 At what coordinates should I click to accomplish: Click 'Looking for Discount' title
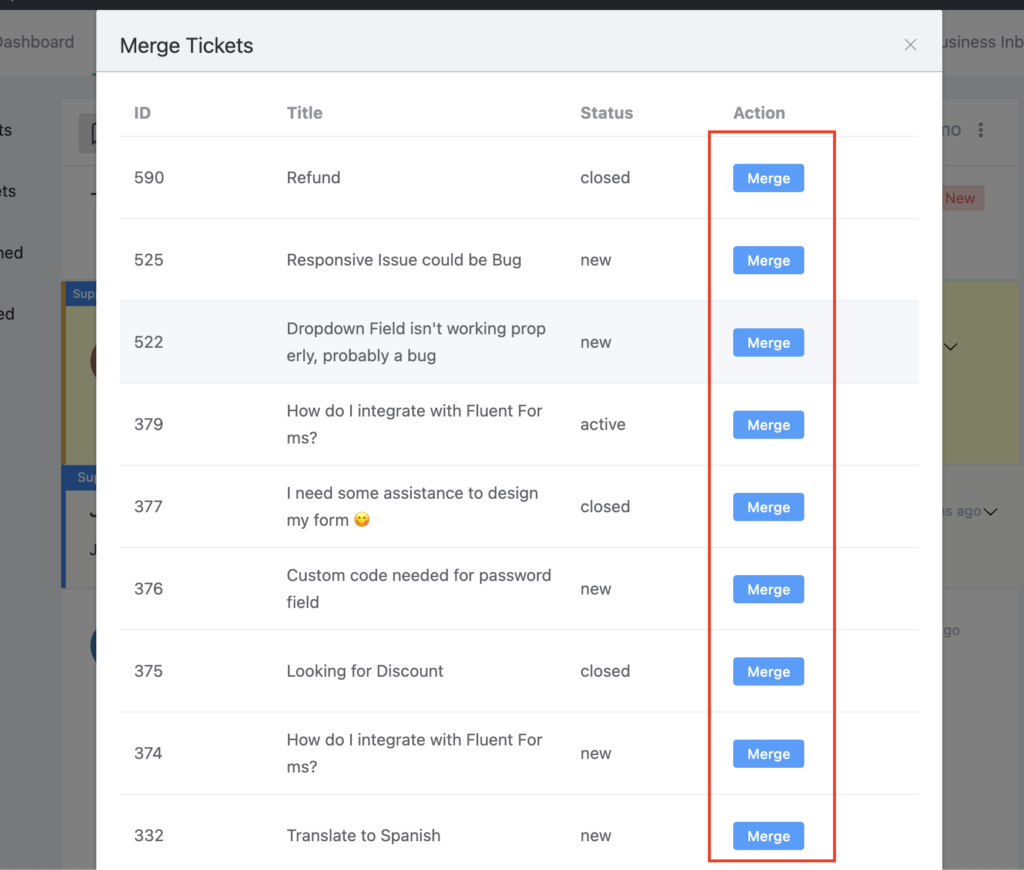point(365,671)
